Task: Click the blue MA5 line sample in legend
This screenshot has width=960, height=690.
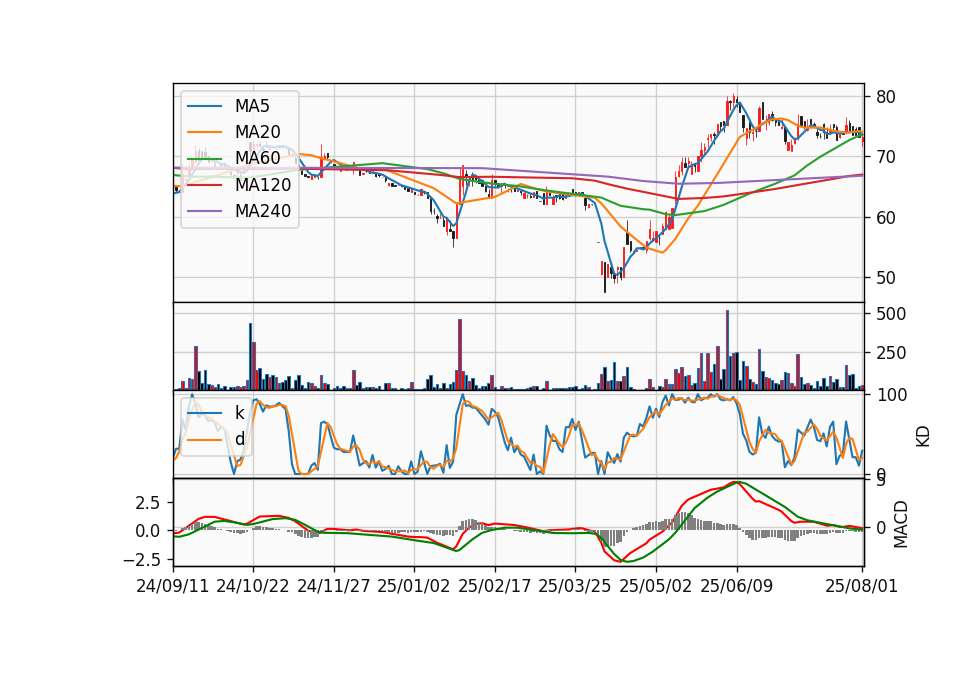Action: [x=204, y=106]
